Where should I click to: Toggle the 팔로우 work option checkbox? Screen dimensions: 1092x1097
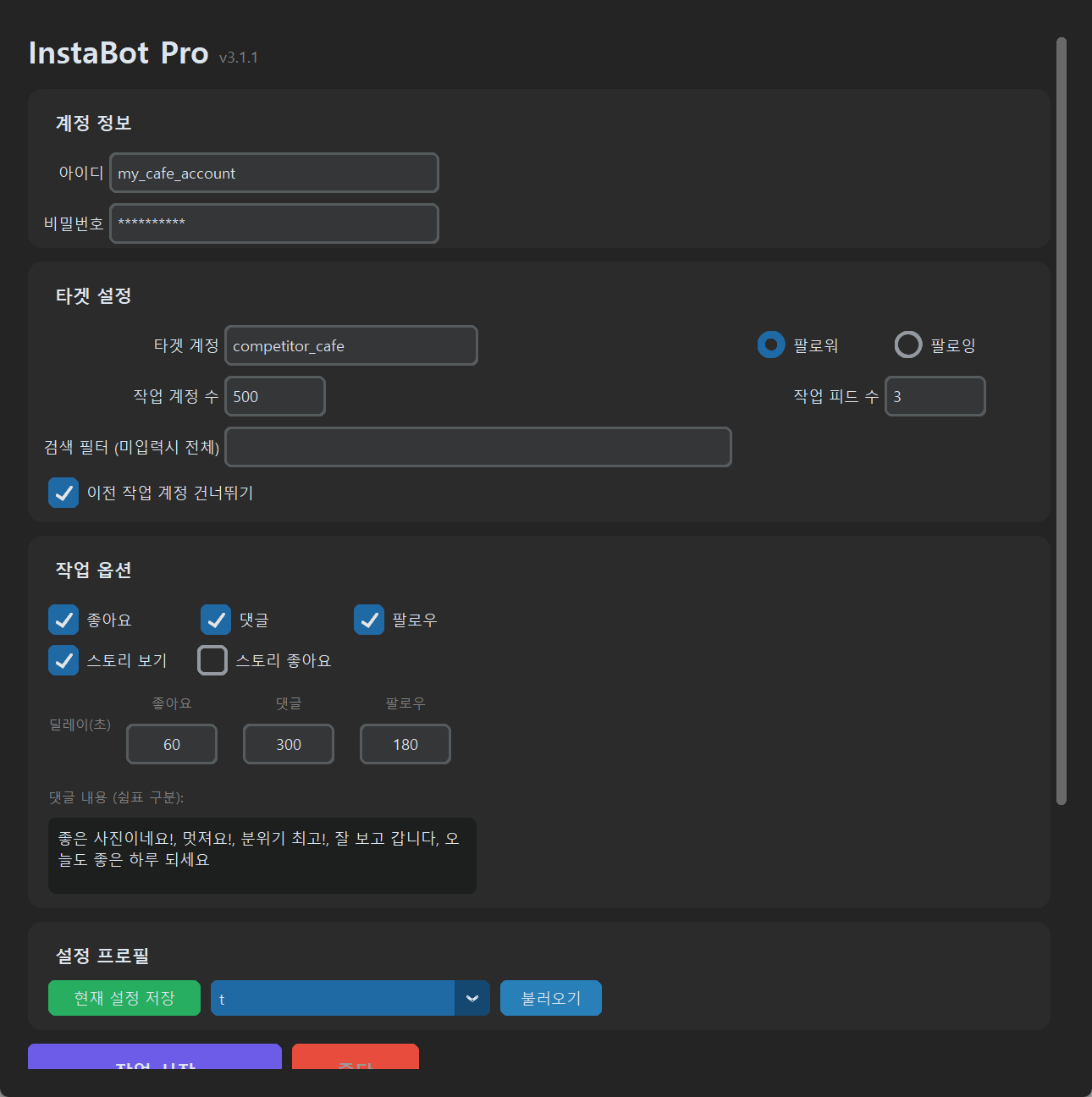pyautogui.click(x=369, y=620)
